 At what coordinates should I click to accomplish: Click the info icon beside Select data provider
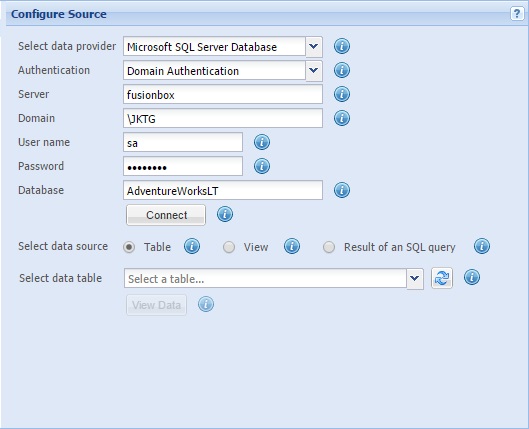click(342, 46)
